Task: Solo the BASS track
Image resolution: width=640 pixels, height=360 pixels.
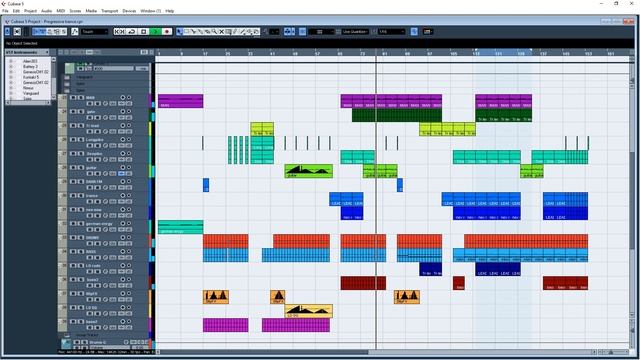Action: point(81,251)
